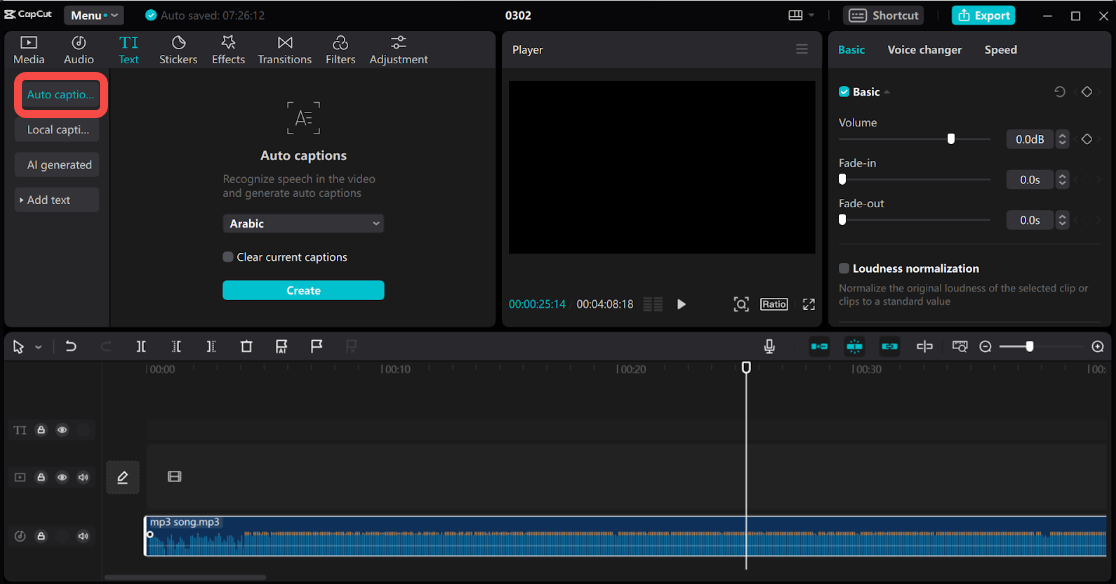This screenshot has width=1116, height=584.
Task: Open the Media panel
Action: 28,50
